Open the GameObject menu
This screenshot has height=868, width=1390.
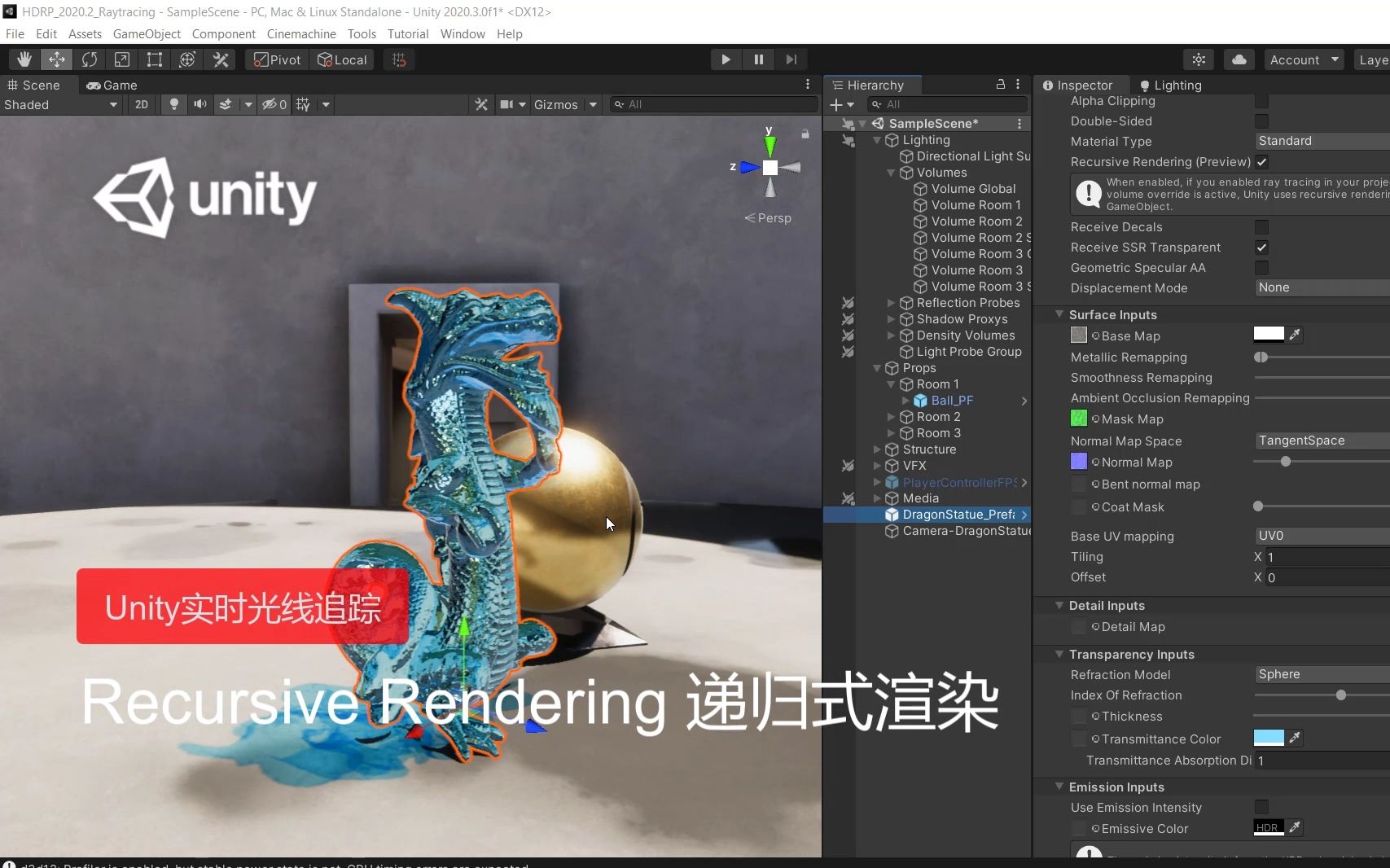147,34
